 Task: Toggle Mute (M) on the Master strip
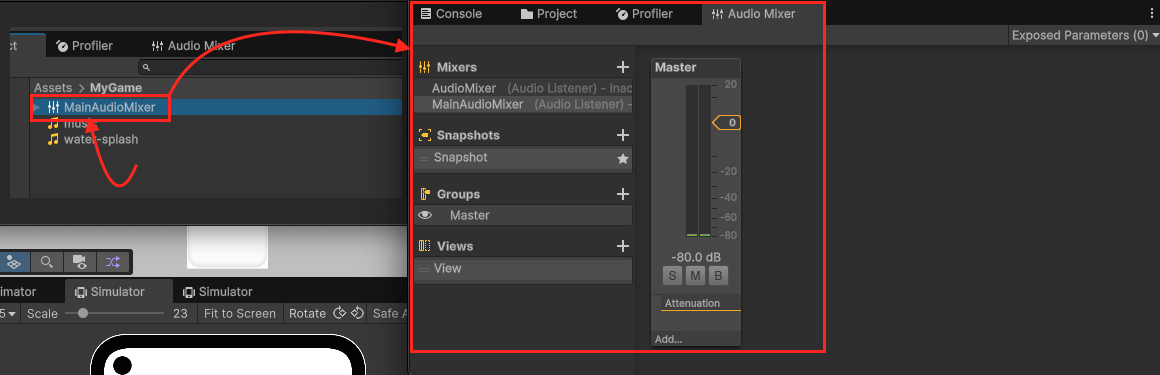[695, 277]
